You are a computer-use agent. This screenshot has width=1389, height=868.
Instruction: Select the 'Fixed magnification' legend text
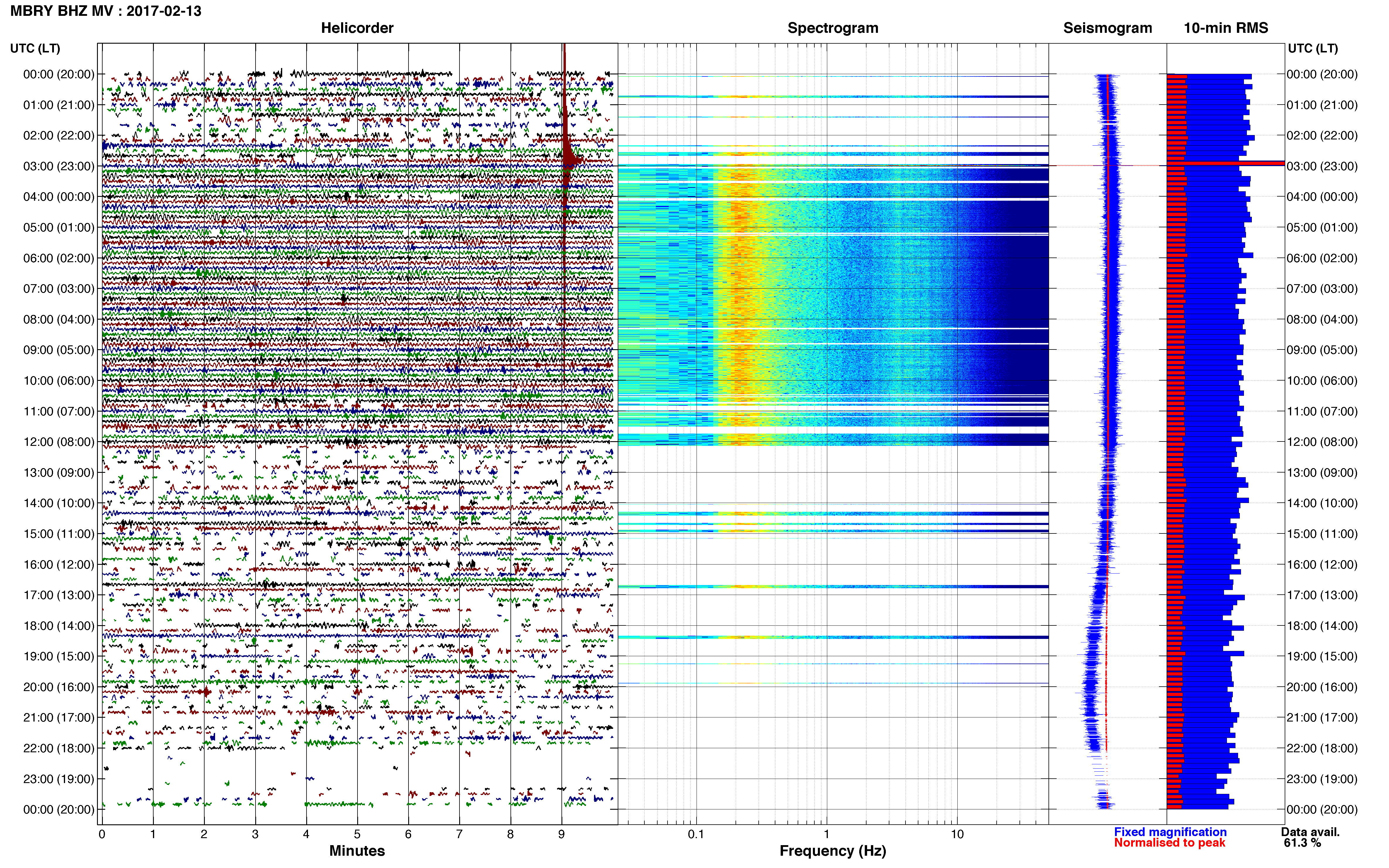point(1170,832)
